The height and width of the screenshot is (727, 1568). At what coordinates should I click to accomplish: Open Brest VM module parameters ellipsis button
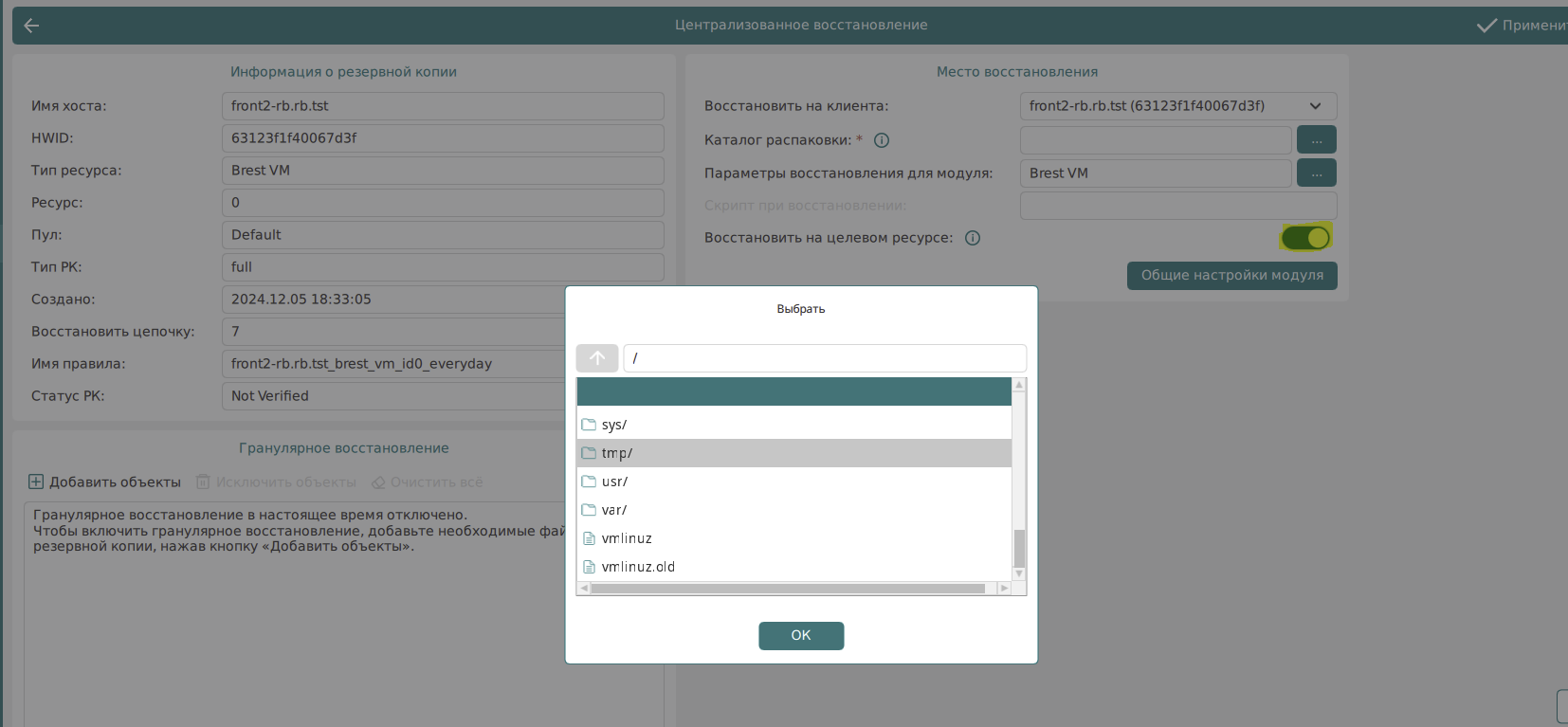pos(1317,173)
